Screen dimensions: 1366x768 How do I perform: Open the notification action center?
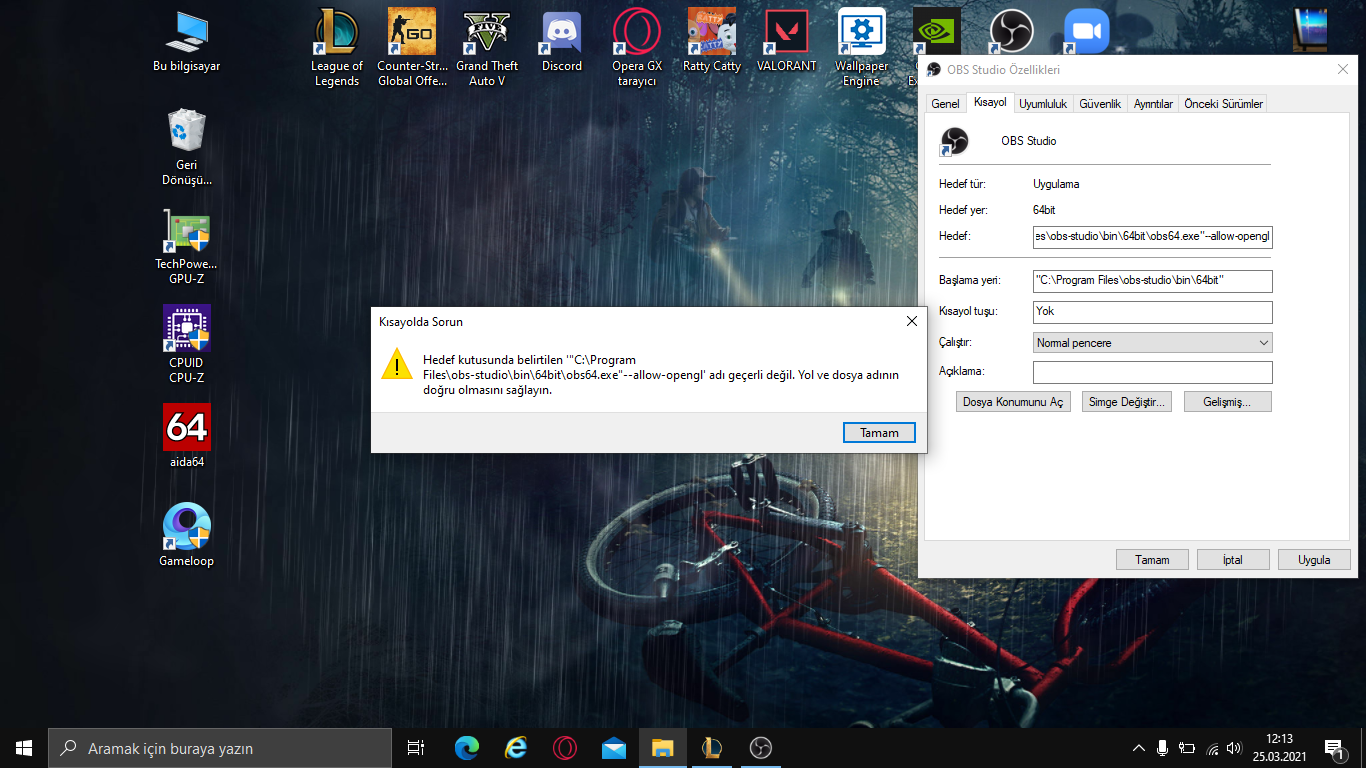pos(1333,748)
